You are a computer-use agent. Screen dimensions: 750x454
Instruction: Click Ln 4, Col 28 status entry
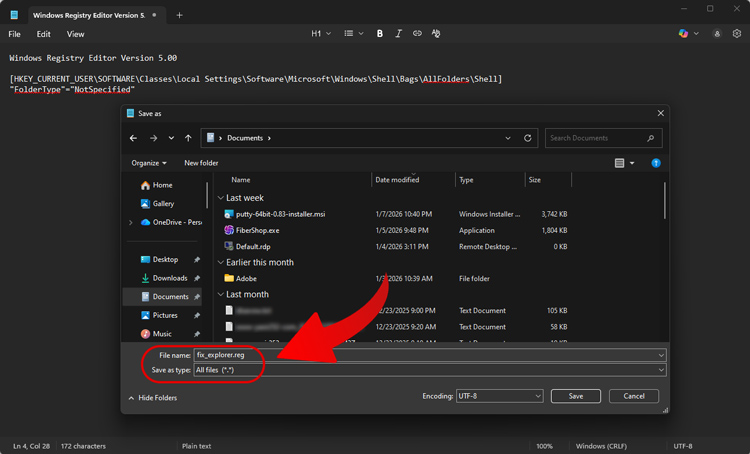[32, 446]
